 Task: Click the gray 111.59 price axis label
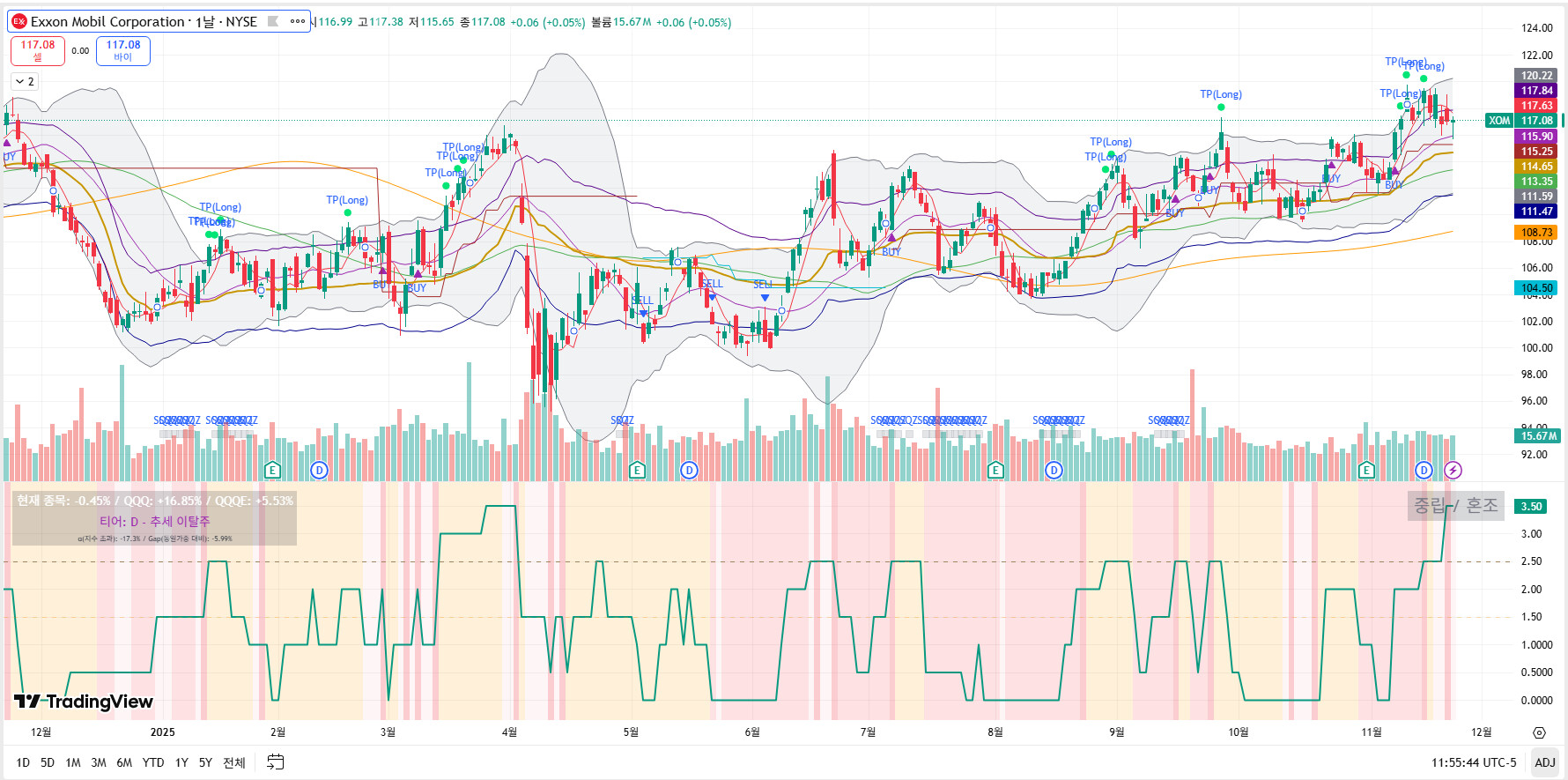click(1536, 197)
